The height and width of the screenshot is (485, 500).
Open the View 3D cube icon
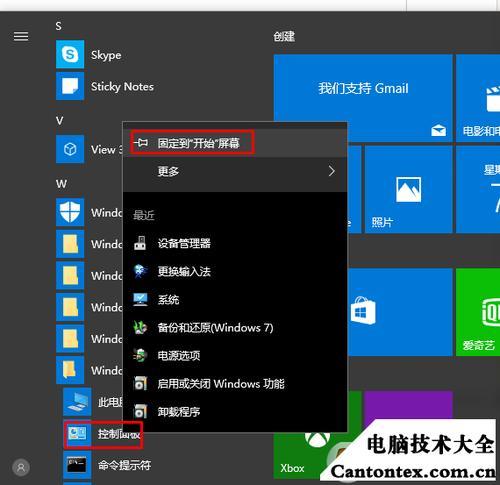coord(70,149)
